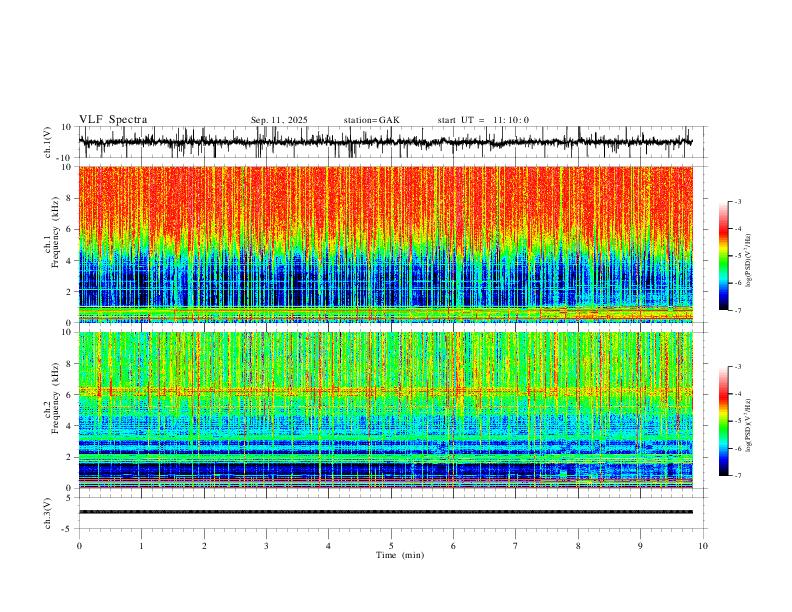Image resolution: width=792 pixels, height=612 pixels.
Task: Click ch.1 spectrogram 4 kHz tick label
Action: pos(70,261)
